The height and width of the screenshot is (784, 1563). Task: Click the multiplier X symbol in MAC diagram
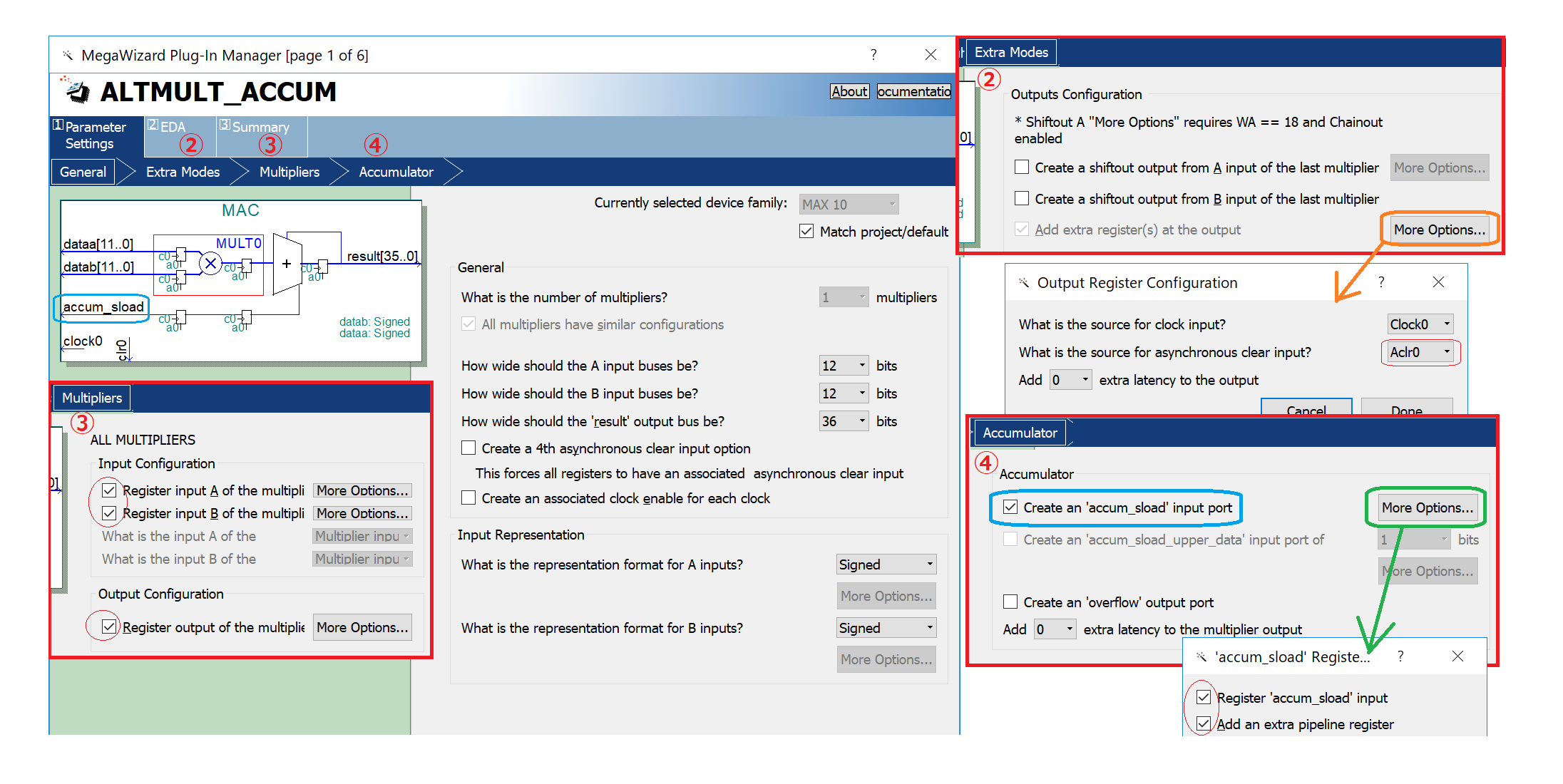(210, 264)
